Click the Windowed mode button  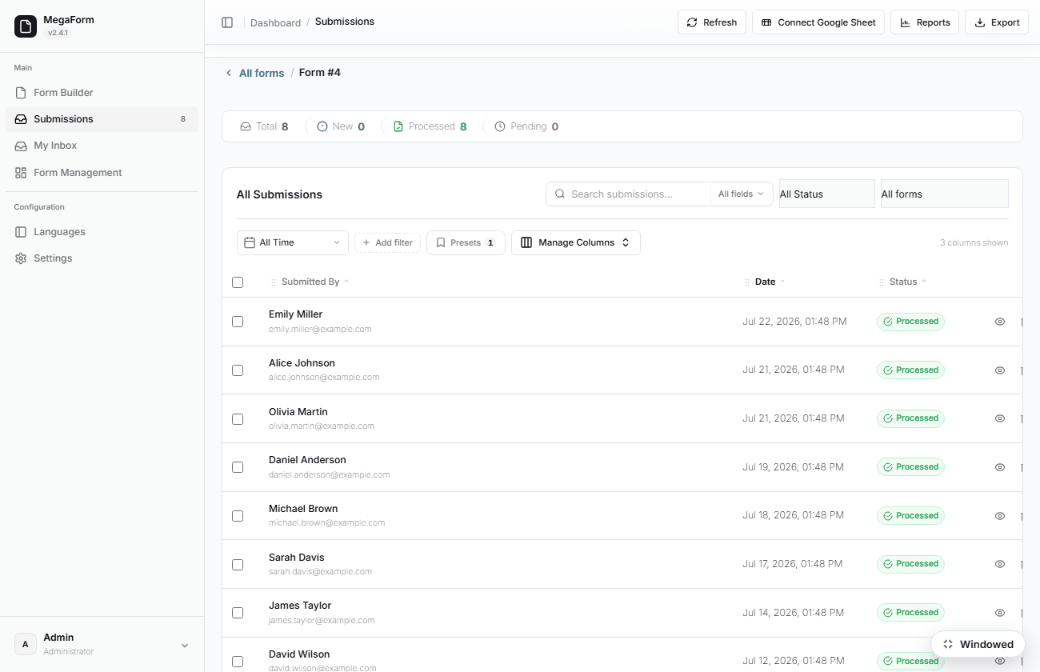coord(978,644)
